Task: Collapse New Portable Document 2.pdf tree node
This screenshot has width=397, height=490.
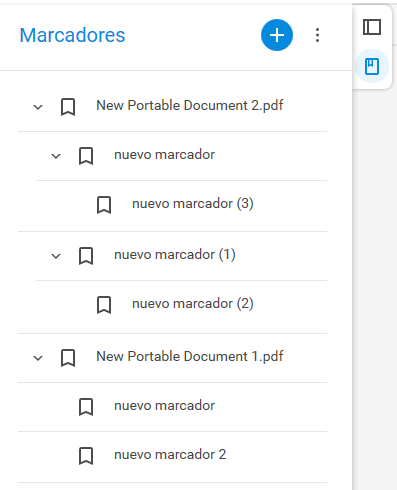Action: [x=38, y=107]
